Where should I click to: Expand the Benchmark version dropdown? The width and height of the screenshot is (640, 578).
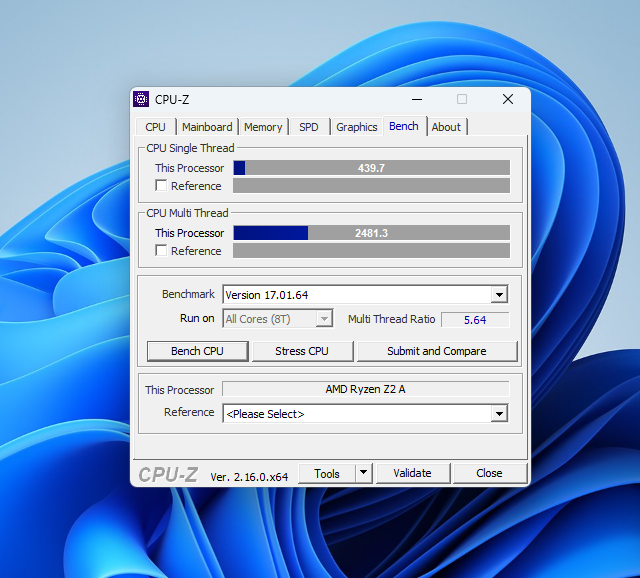click(x=499, y=295)
